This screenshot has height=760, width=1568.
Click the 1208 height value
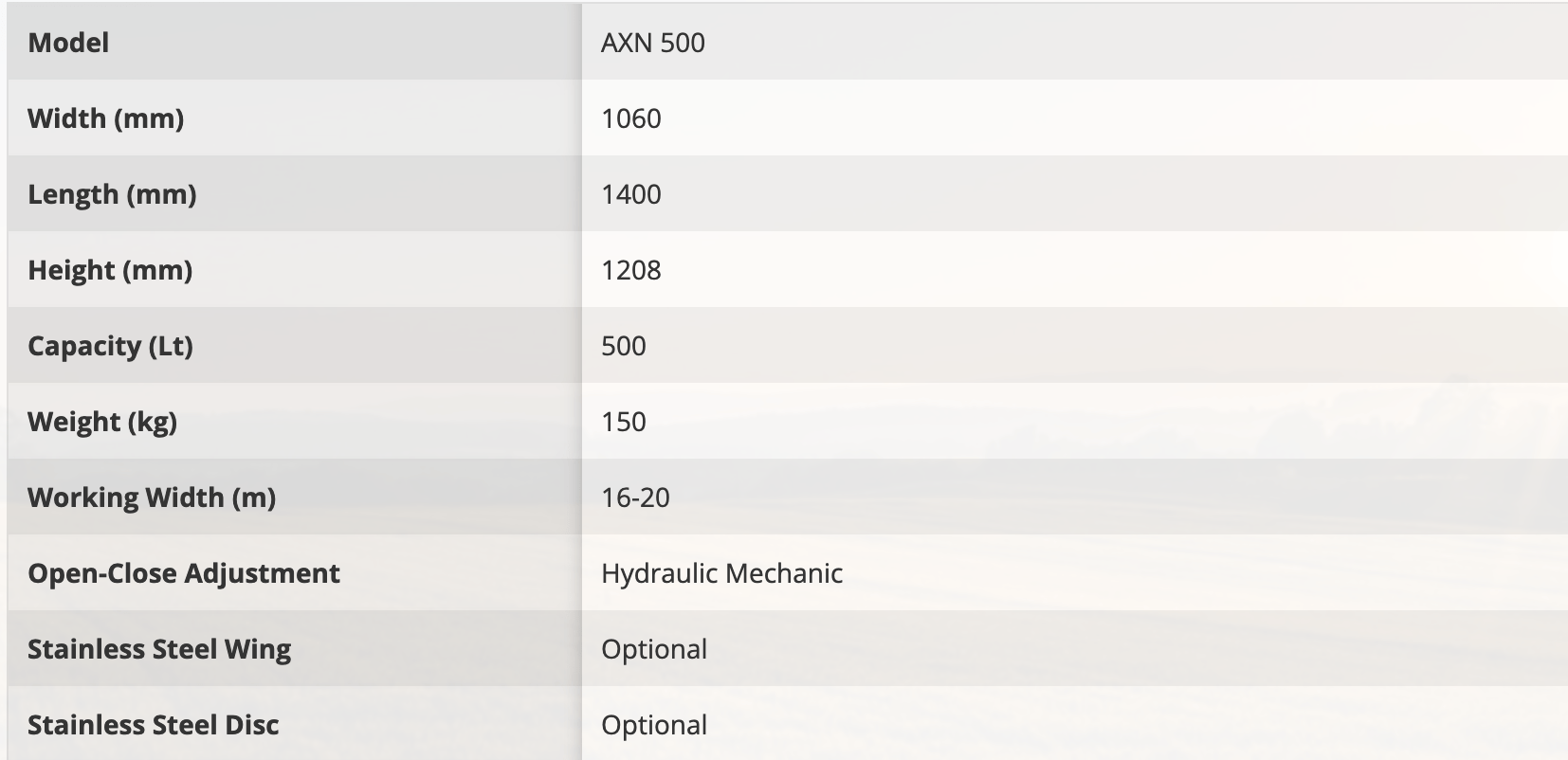click(x=630, y=270)
